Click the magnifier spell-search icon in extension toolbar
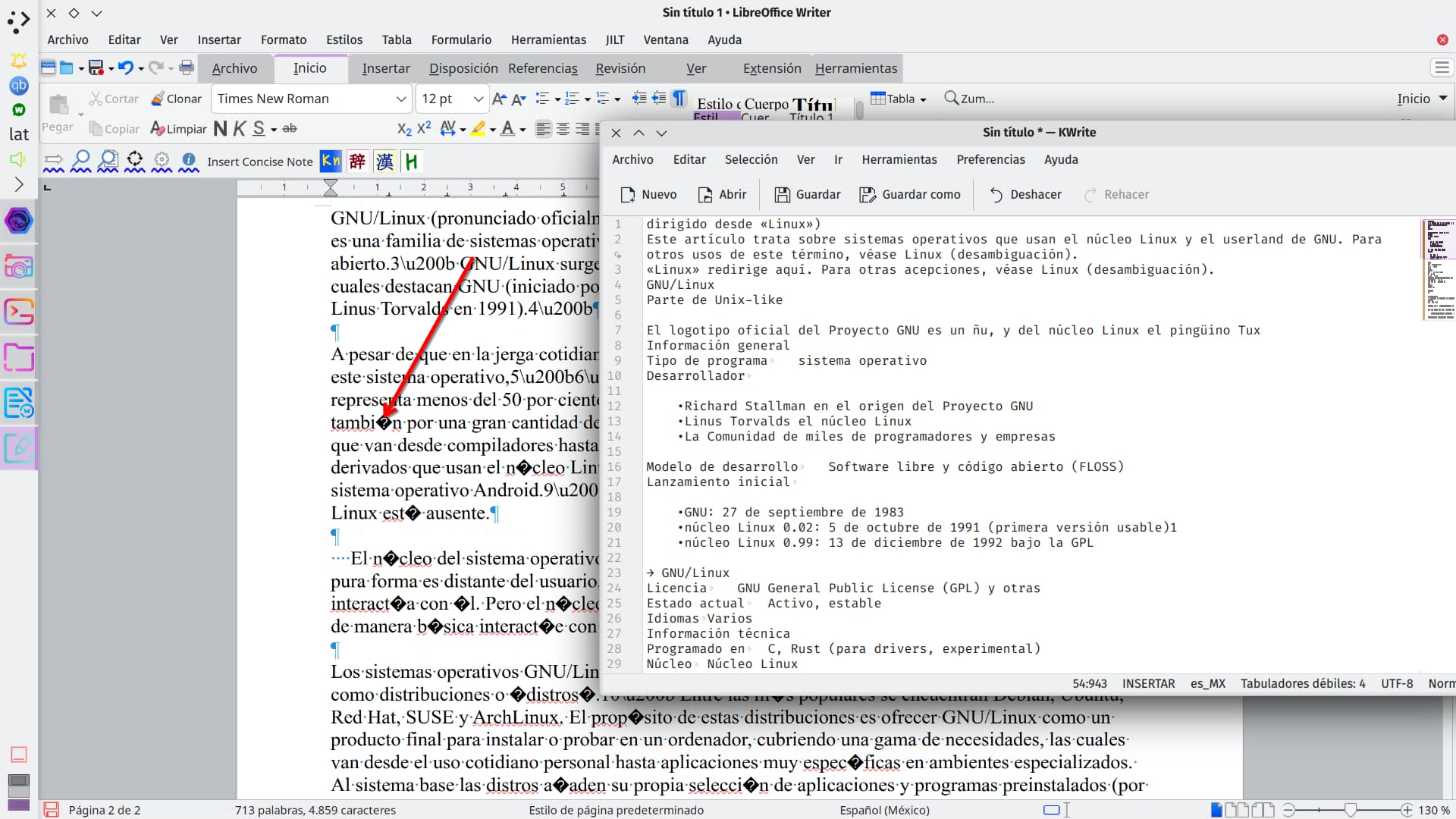 coord(80,161)
